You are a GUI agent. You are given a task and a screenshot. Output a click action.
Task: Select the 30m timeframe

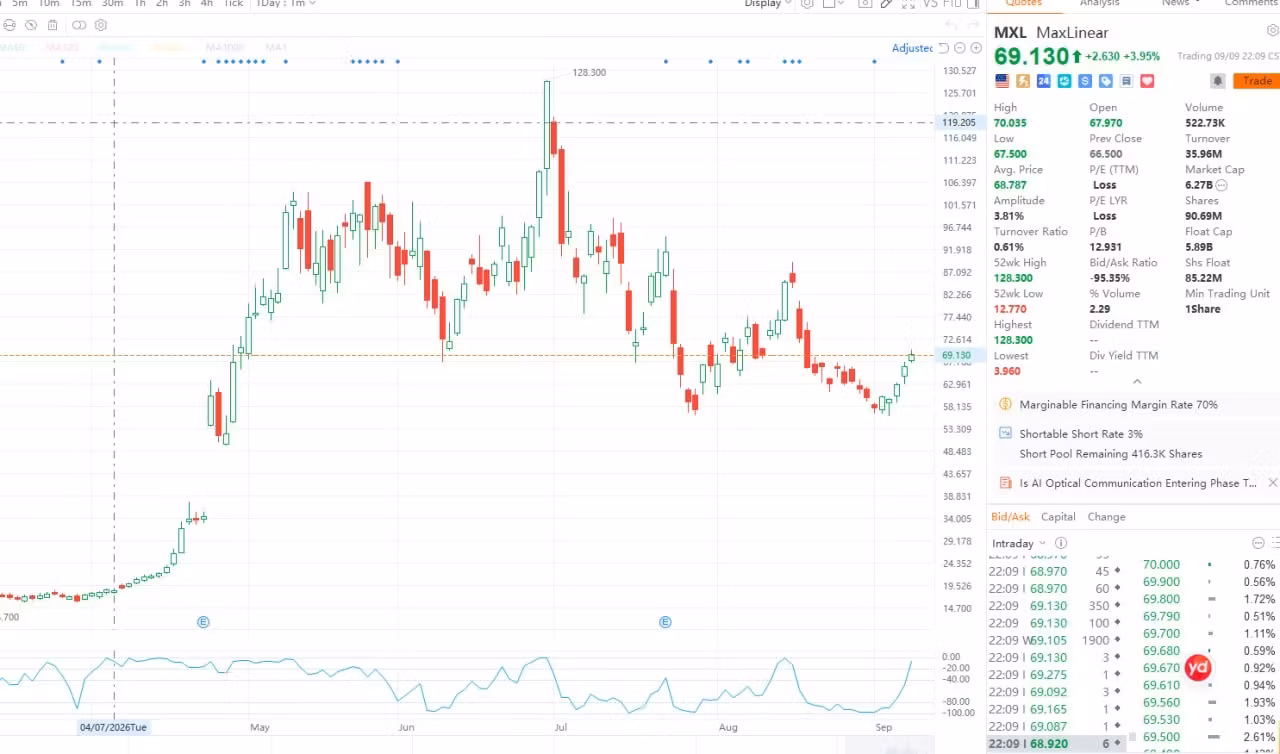pyautogui.click(x=112, y=4)
